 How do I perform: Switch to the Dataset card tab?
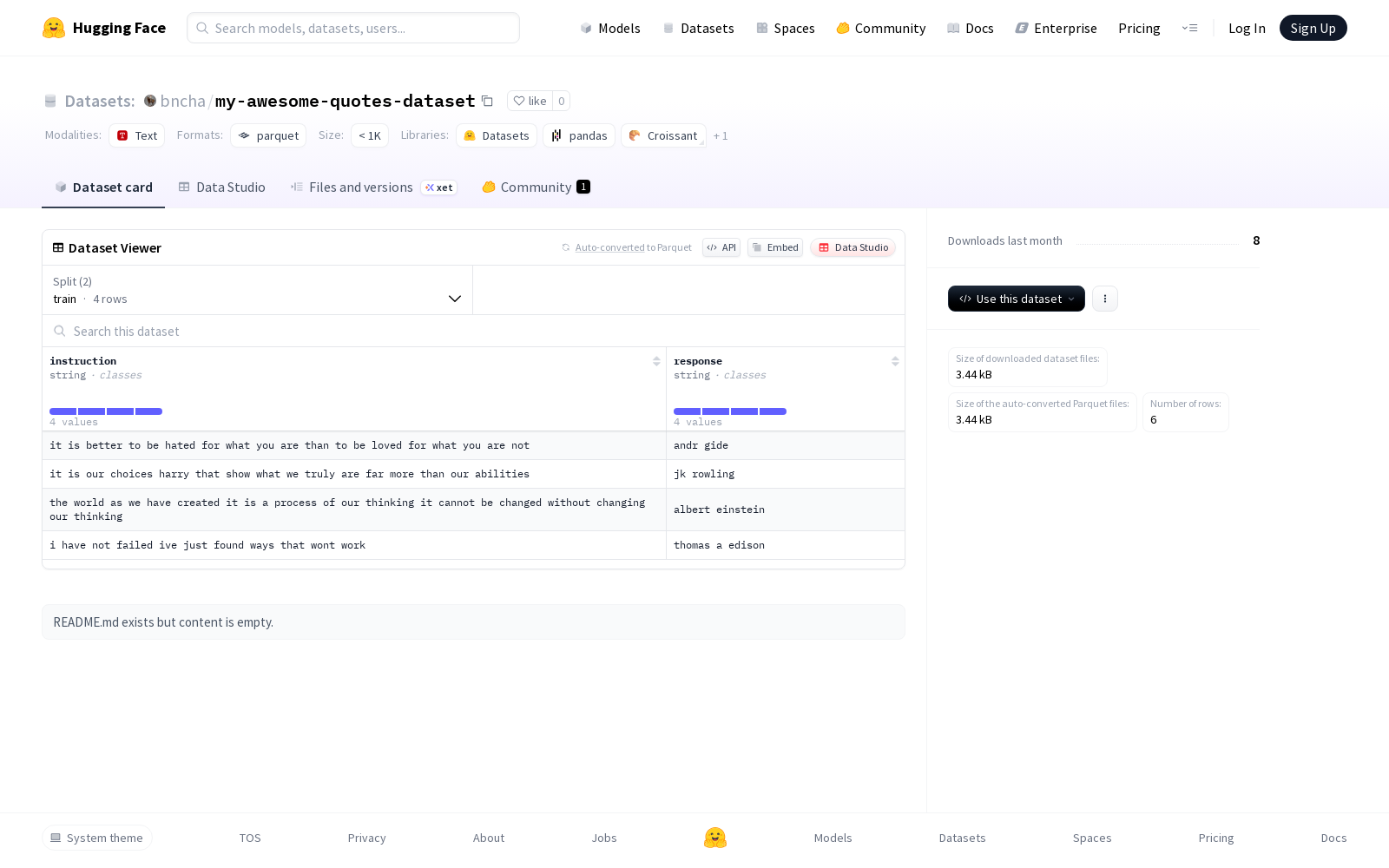103,187
